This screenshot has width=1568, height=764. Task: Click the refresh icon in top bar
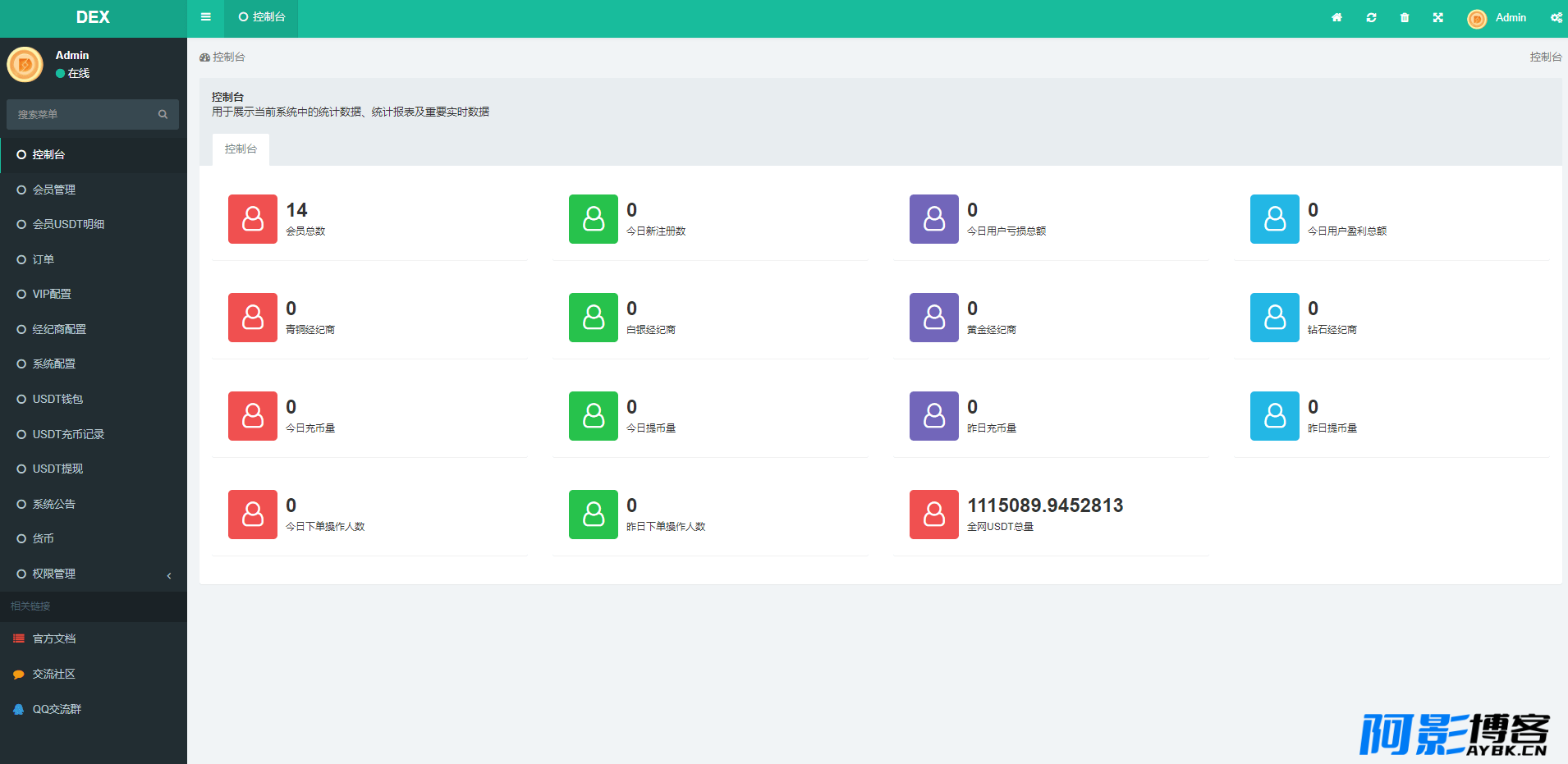[x=1371, y=18]
